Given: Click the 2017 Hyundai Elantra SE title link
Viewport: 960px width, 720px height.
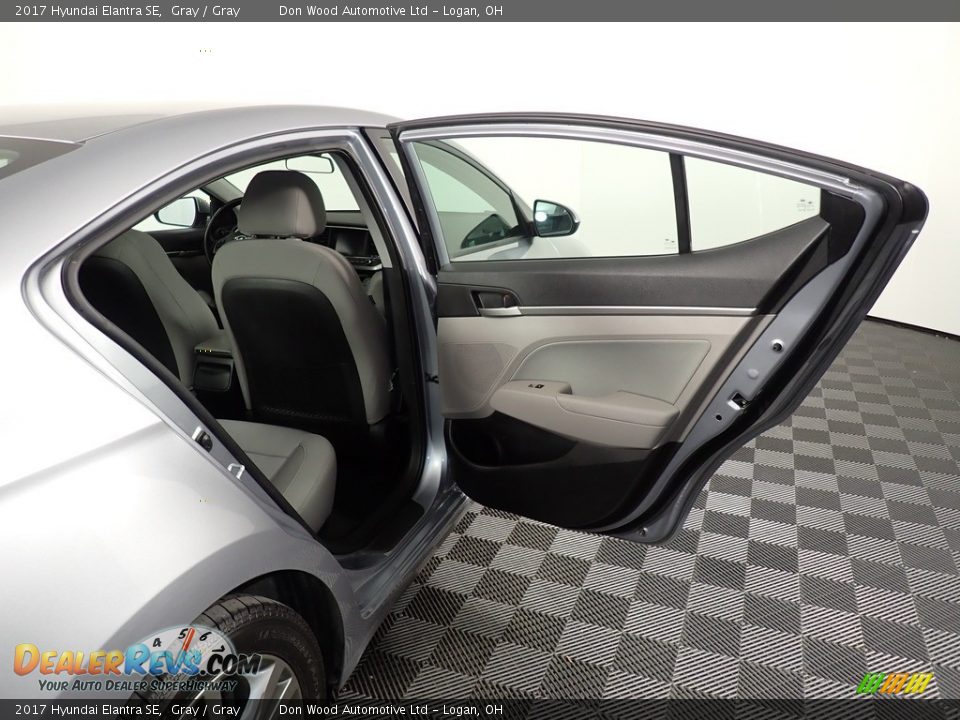Looking at the screenshot, I should pos(88,13).
